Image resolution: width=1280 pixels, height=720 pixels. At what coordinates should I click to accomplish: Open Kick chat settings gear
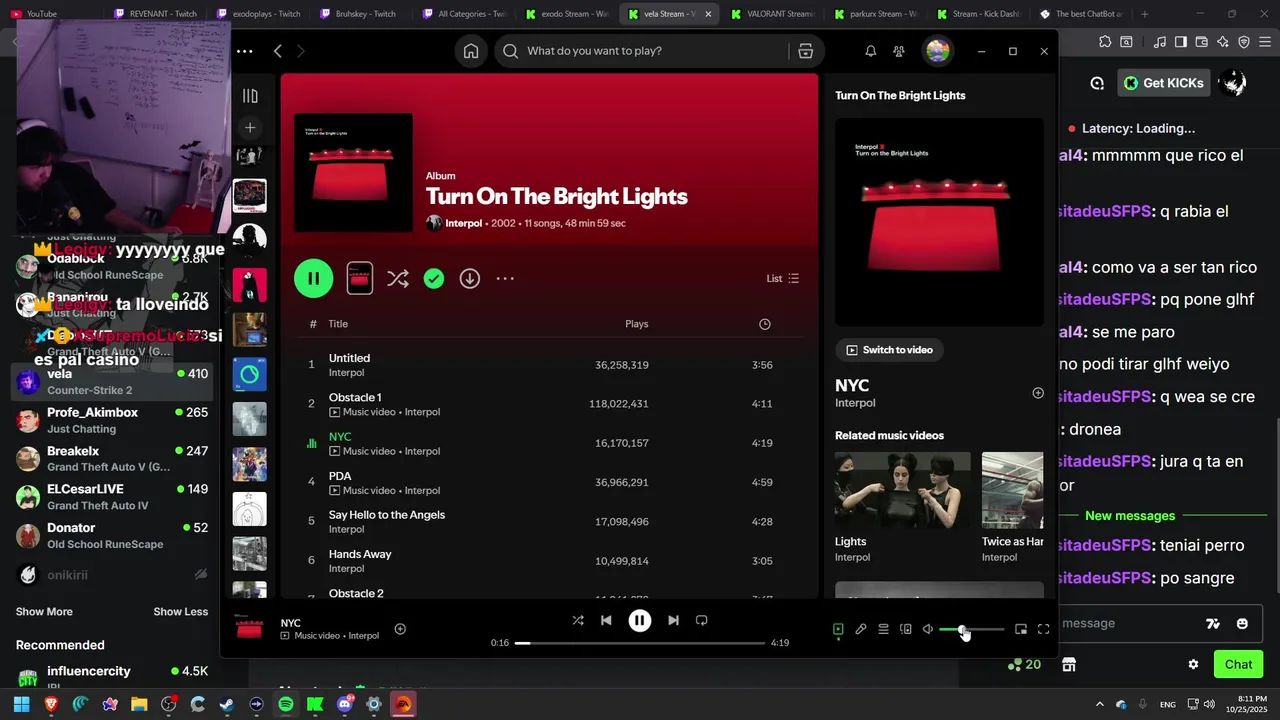tap(1193, 664)
